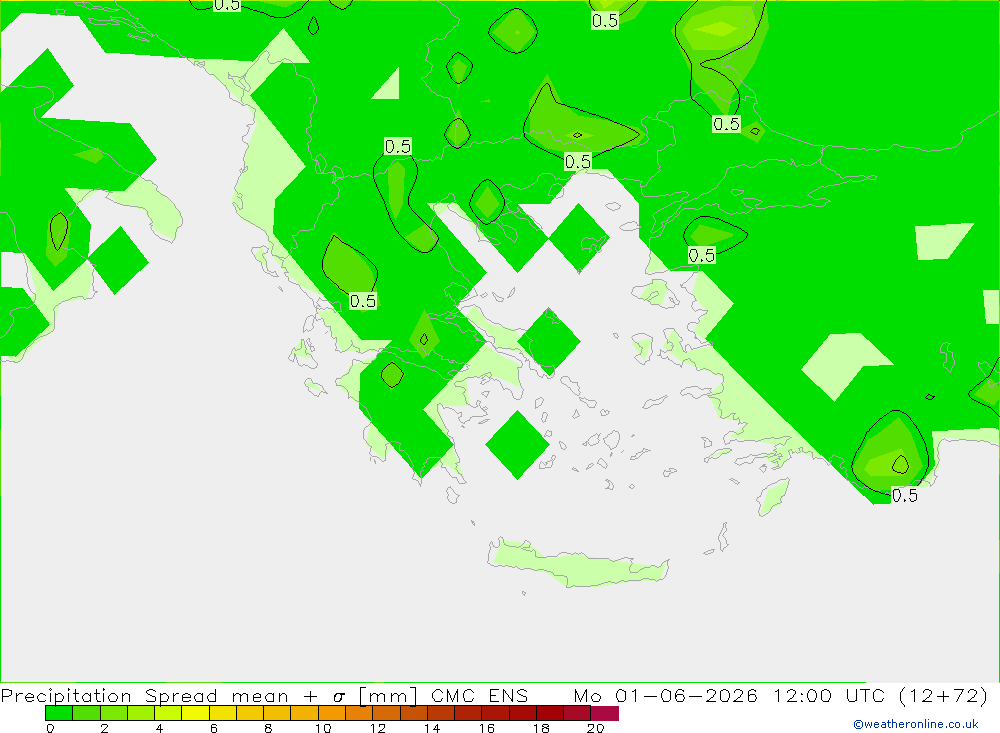Click the 0.5 contour label on the southern Turkey coast
Screen dimensions: 1000x733
[904, 496]
